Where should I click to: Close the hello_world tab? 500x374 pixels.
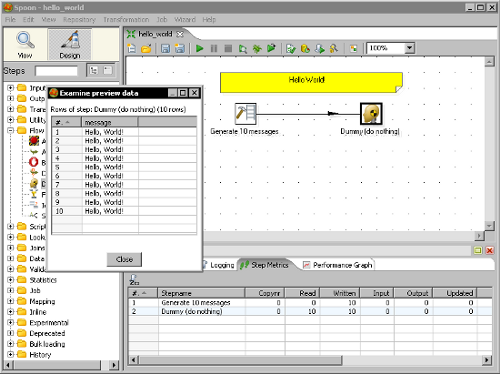pyautogui.click(x=180, y=34)
